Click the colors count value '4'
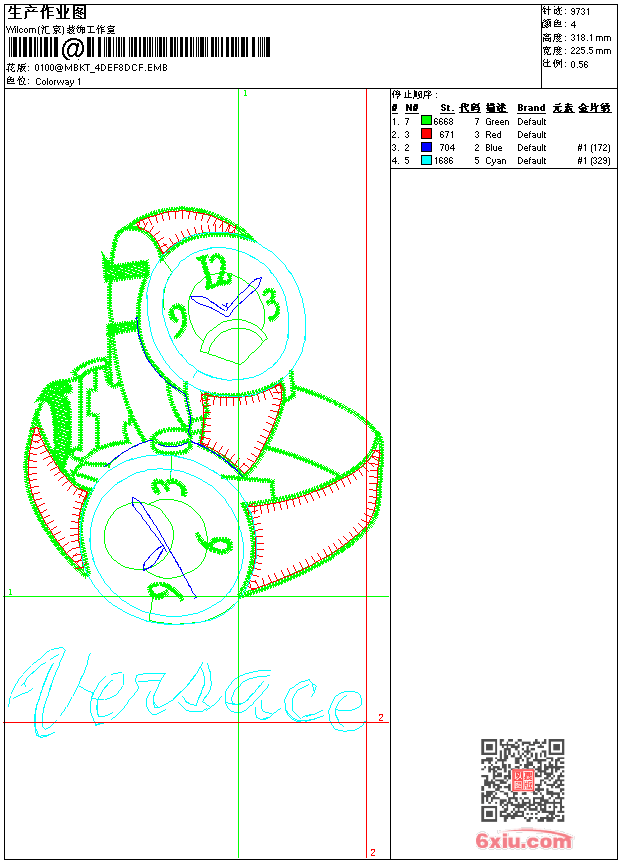Screen dimensions: 620x860 [x=573, y=25]
